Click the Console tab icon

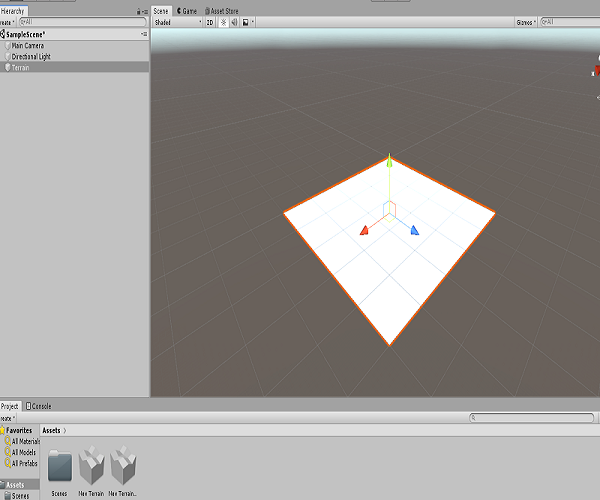tap(28, 406)
